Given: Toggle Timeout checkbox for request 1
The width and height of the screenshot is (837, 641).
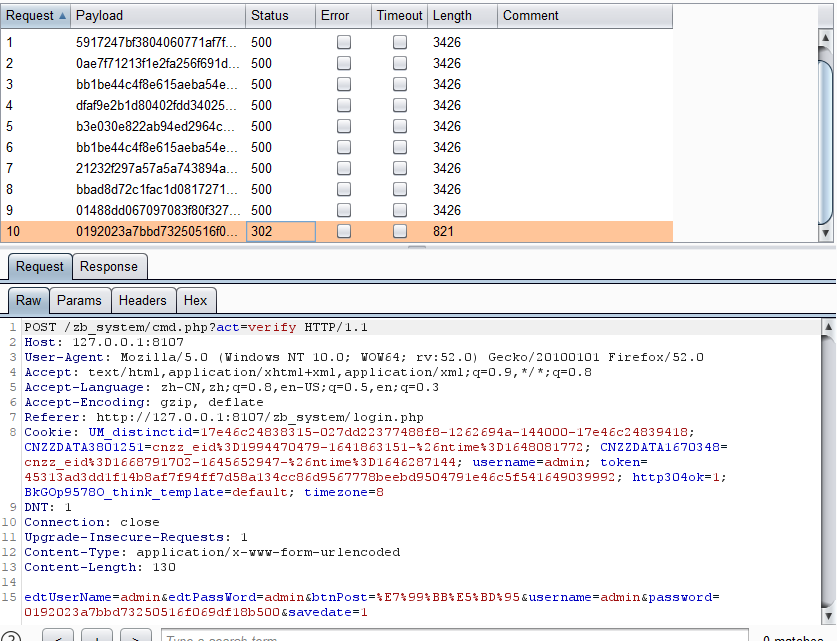Looking at the screenshot, I should tap(400, 42).
